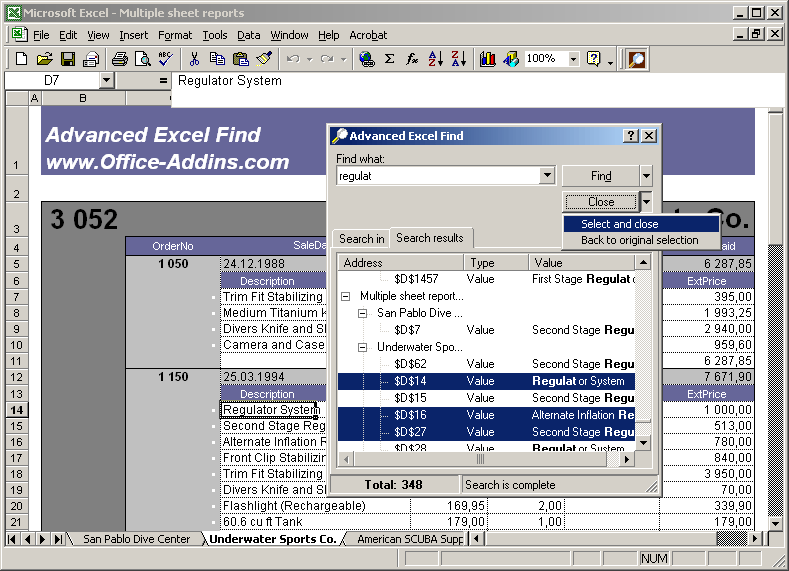Choose Back to original selection
The height and width of the screenshot is (571, 789).
641,240
